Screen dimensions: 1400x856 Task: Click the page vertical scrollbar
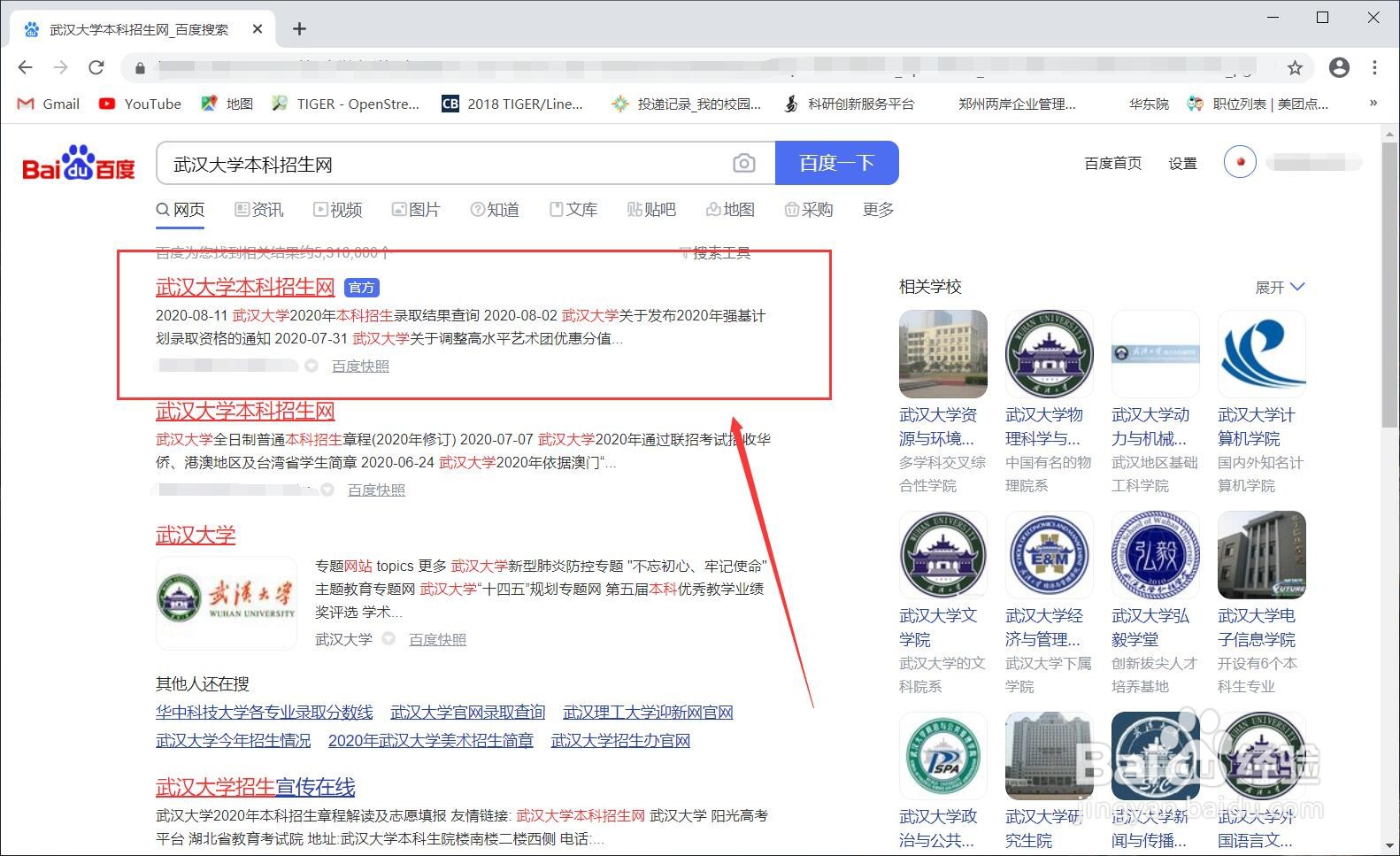pos(1390,283)
